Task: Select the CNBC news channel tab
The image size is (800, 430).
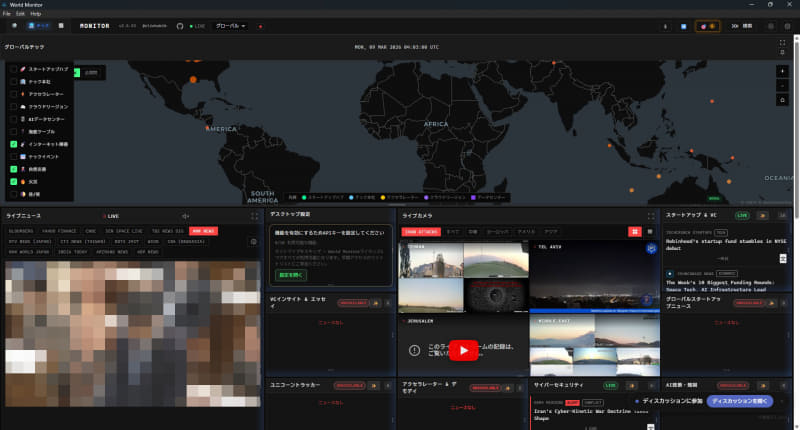Action: click(x=91, y=231)
